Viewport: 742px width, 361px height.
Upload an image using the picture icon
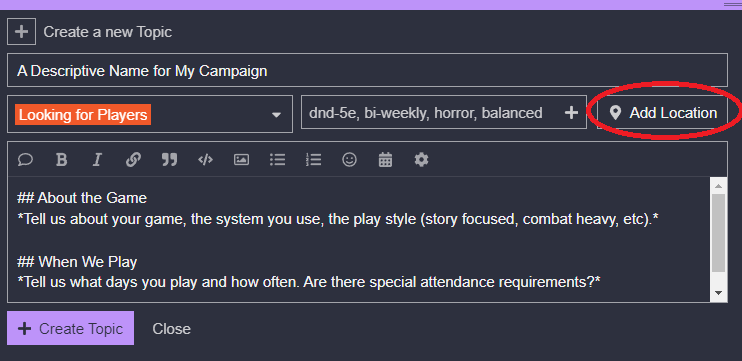tap(241, 160)
